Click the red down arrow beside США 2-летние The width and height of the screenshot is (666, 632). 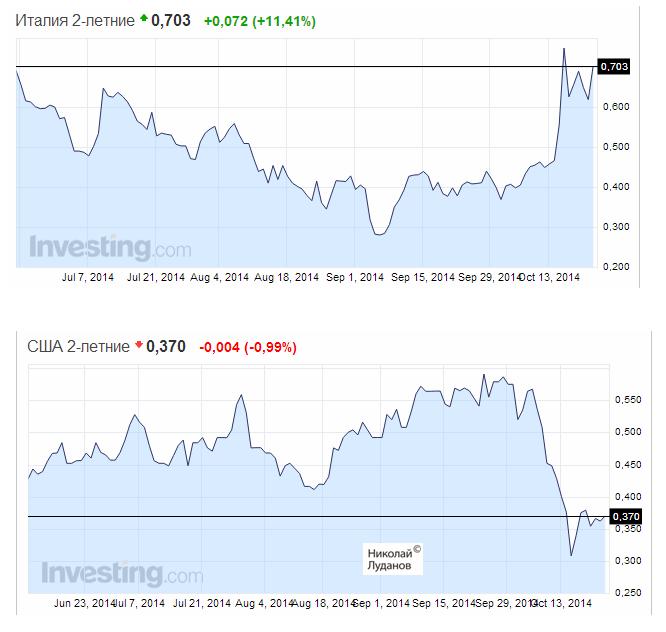click(137, 346)
